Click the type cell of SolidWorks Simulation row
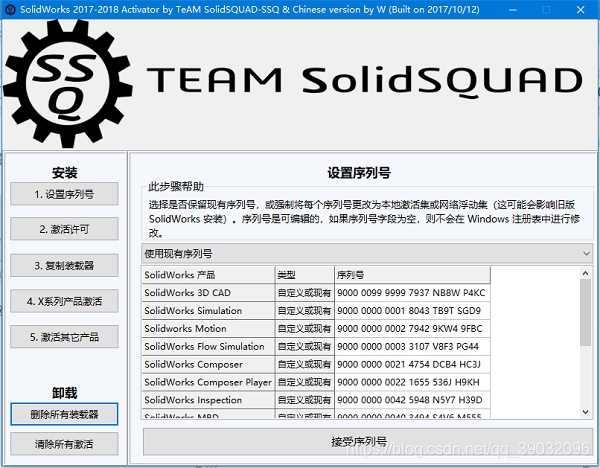 (x=305, y=310)
